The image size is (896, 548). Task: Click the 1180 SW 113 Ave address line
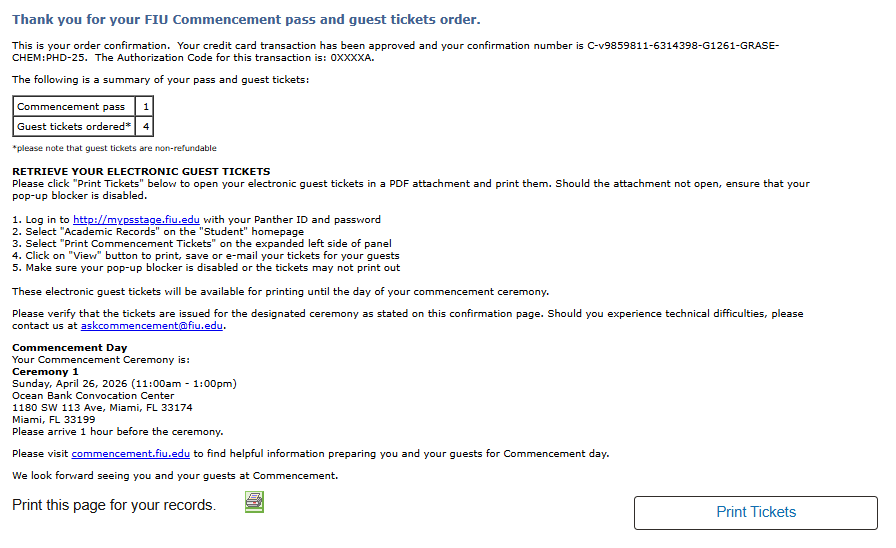pos(102,408)
